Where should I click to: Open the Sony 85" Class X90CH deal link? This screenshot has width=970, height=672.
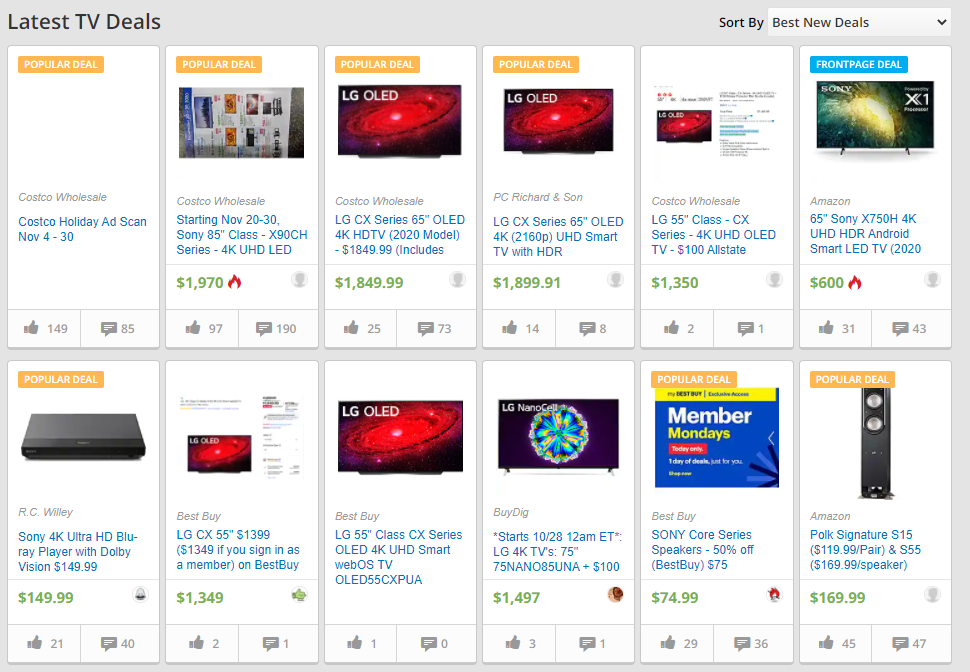[242, 235]
